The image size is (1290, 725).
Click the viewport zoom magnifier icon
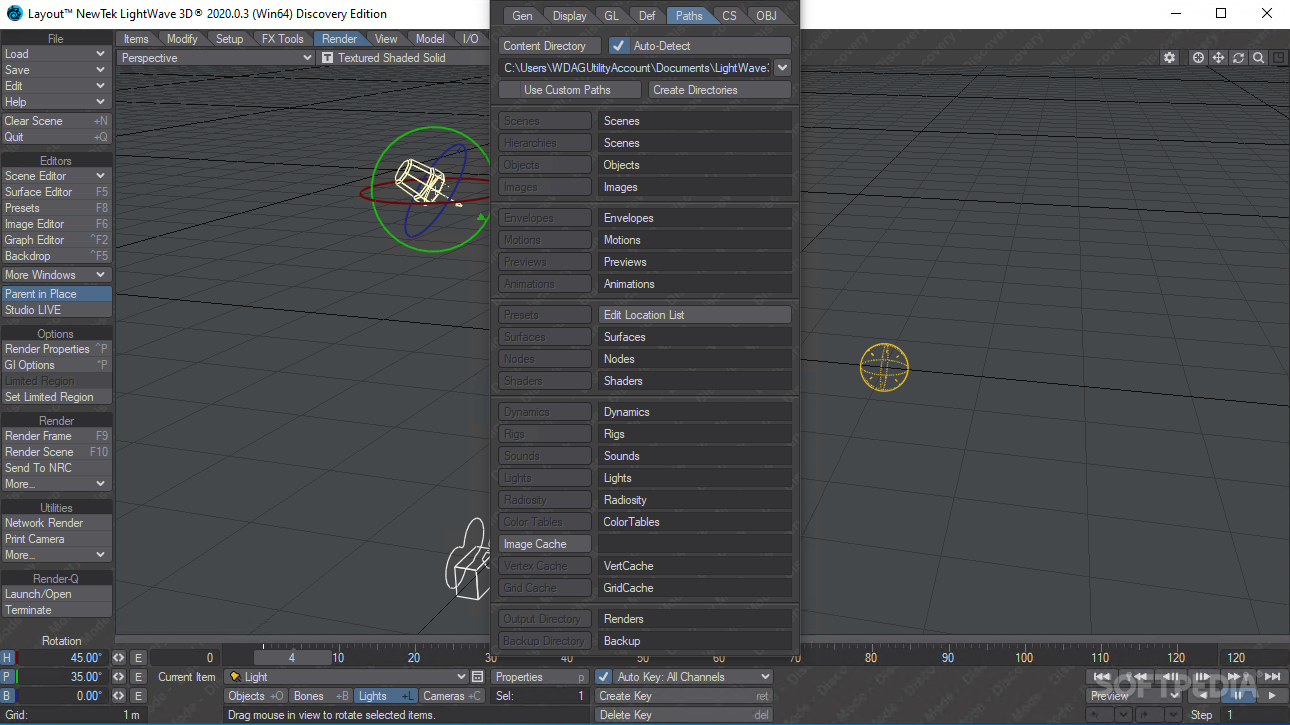tap(1258, 58)
